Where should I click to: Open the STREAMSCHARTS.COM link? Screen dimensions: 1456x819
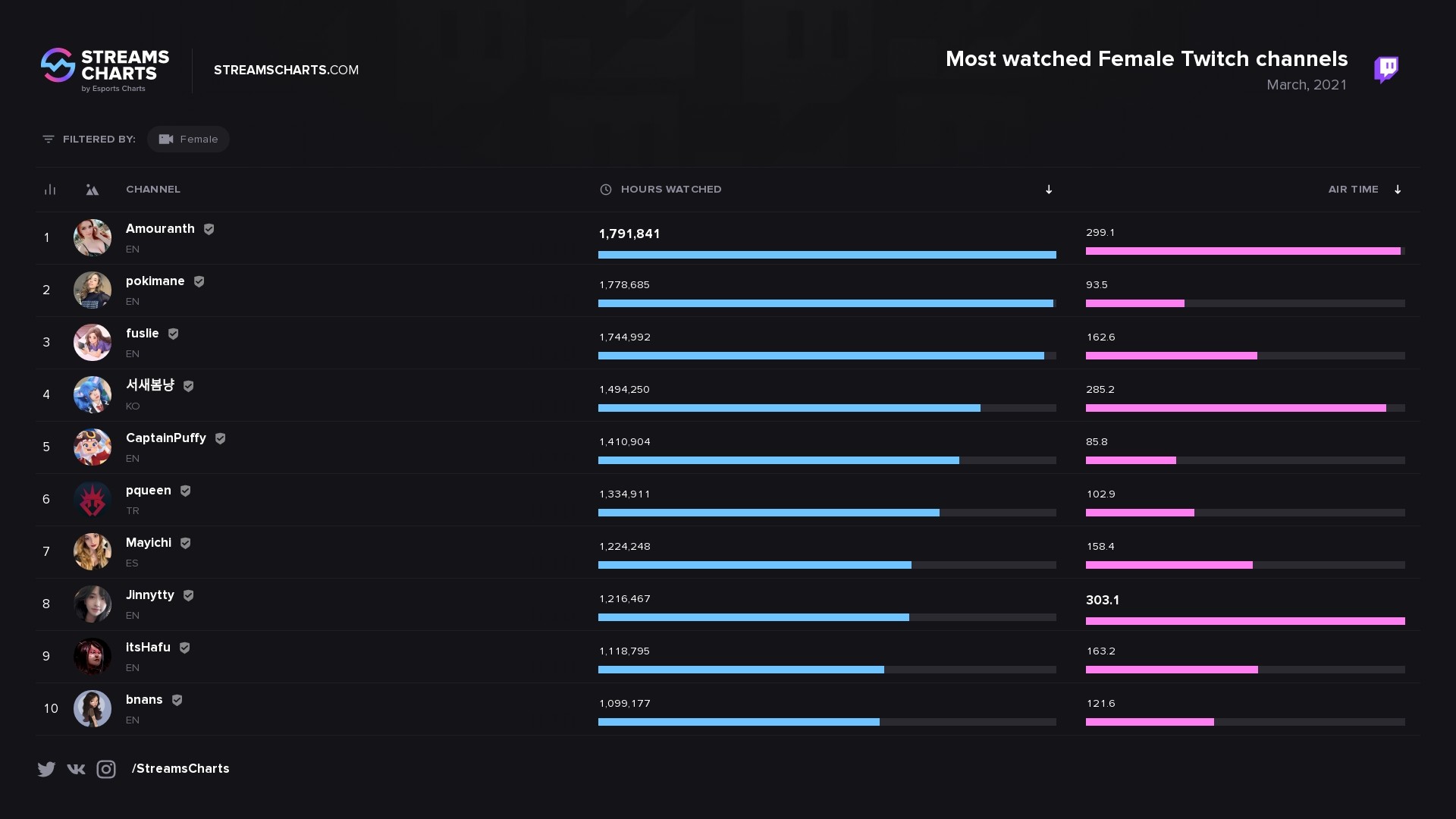coord(286,70)
